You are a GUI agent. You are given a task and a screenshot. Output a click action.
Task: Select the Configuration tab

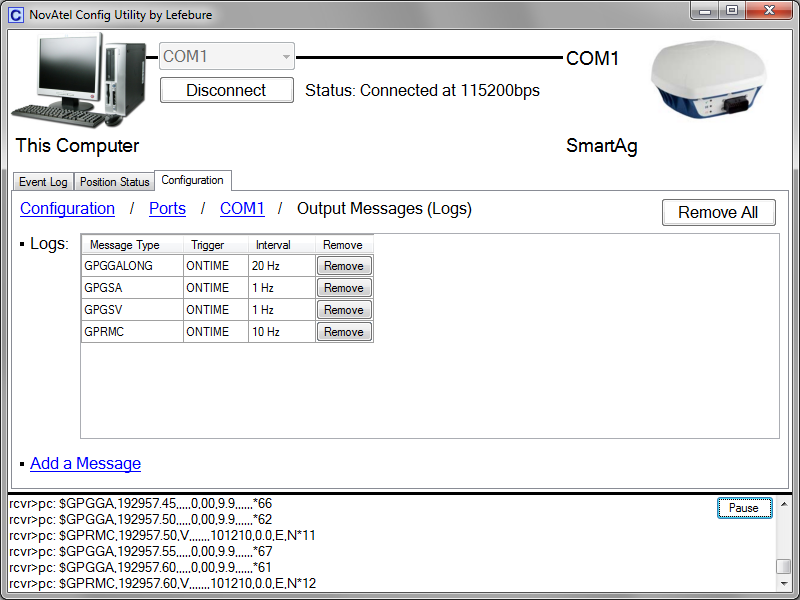192,180
